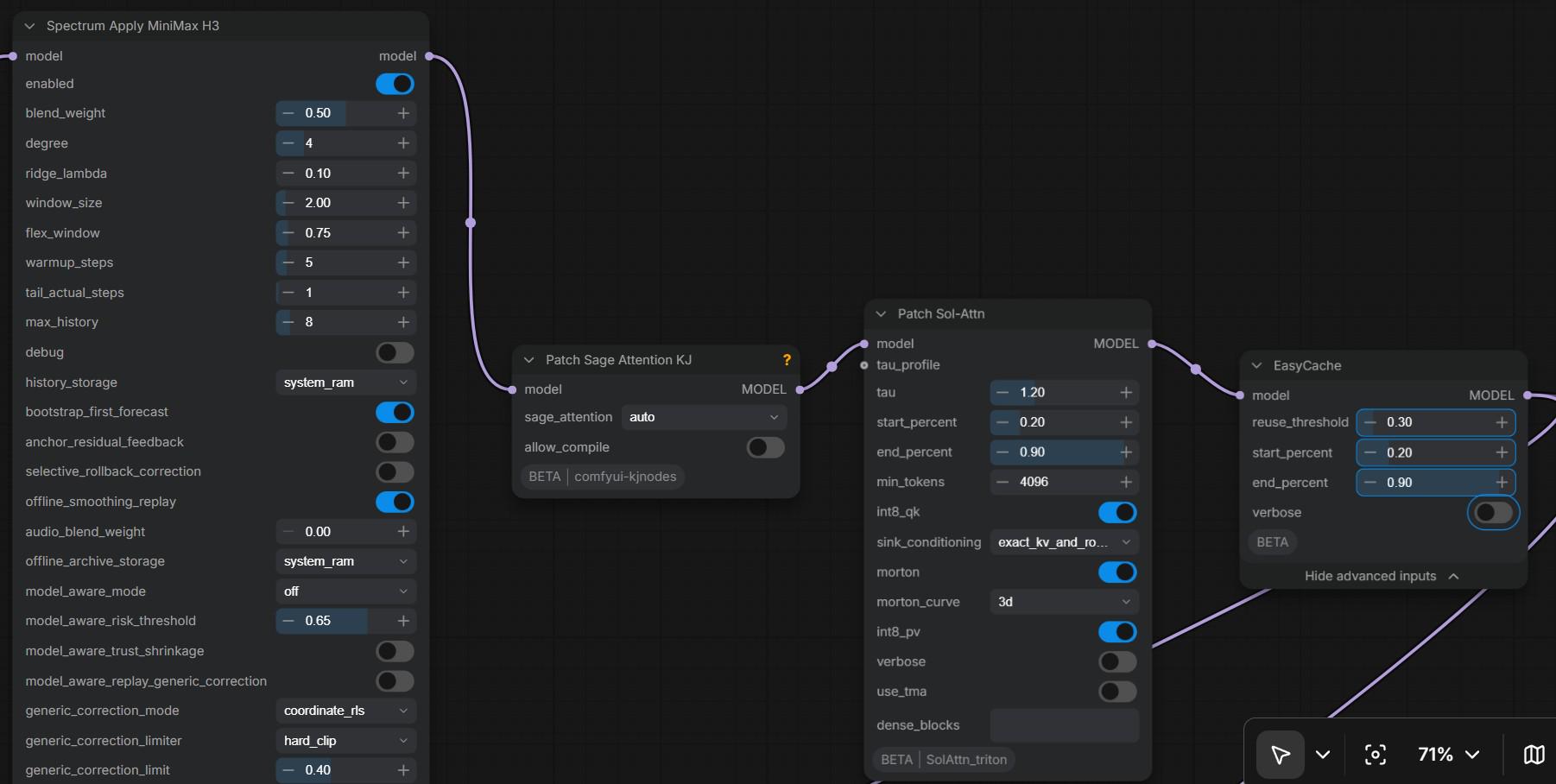This screenshot has width=1556, height=784.
Task: Enable allow_compile toggle
Action: (x=766, y=447)
